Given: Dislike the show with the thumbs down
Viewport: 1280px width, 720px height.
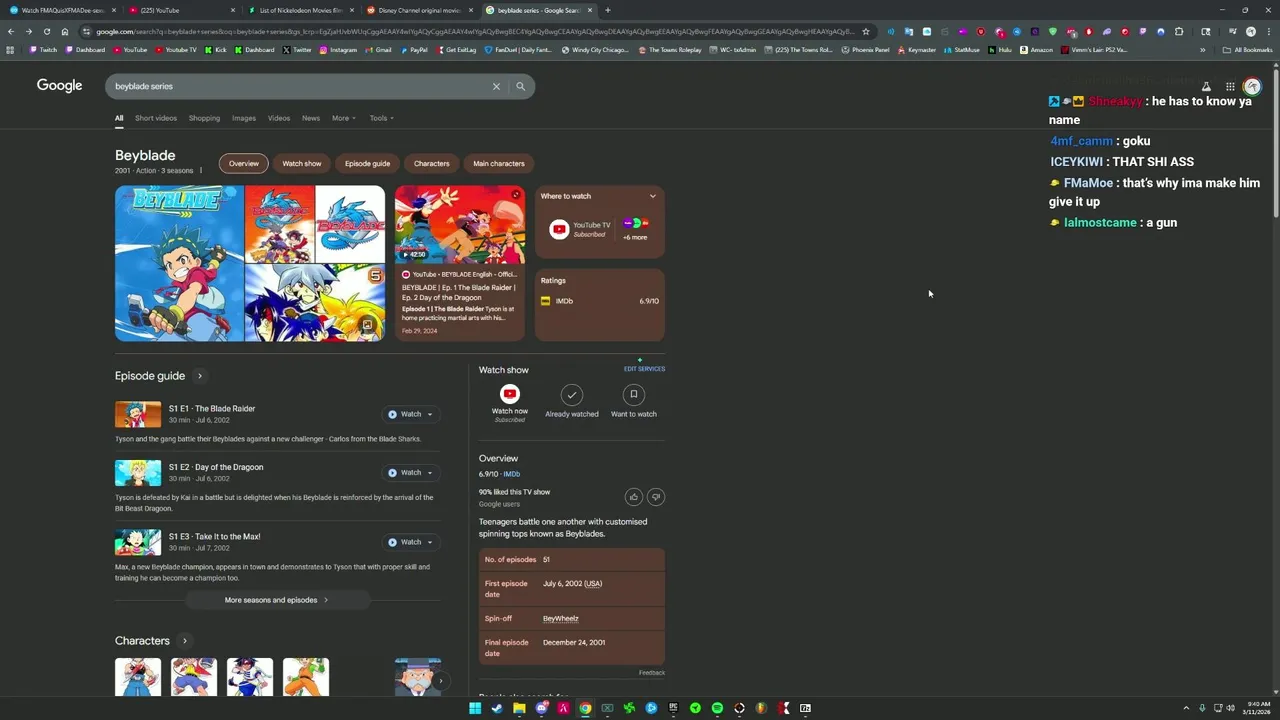Looking at the screenshot, I should [656, 497].
